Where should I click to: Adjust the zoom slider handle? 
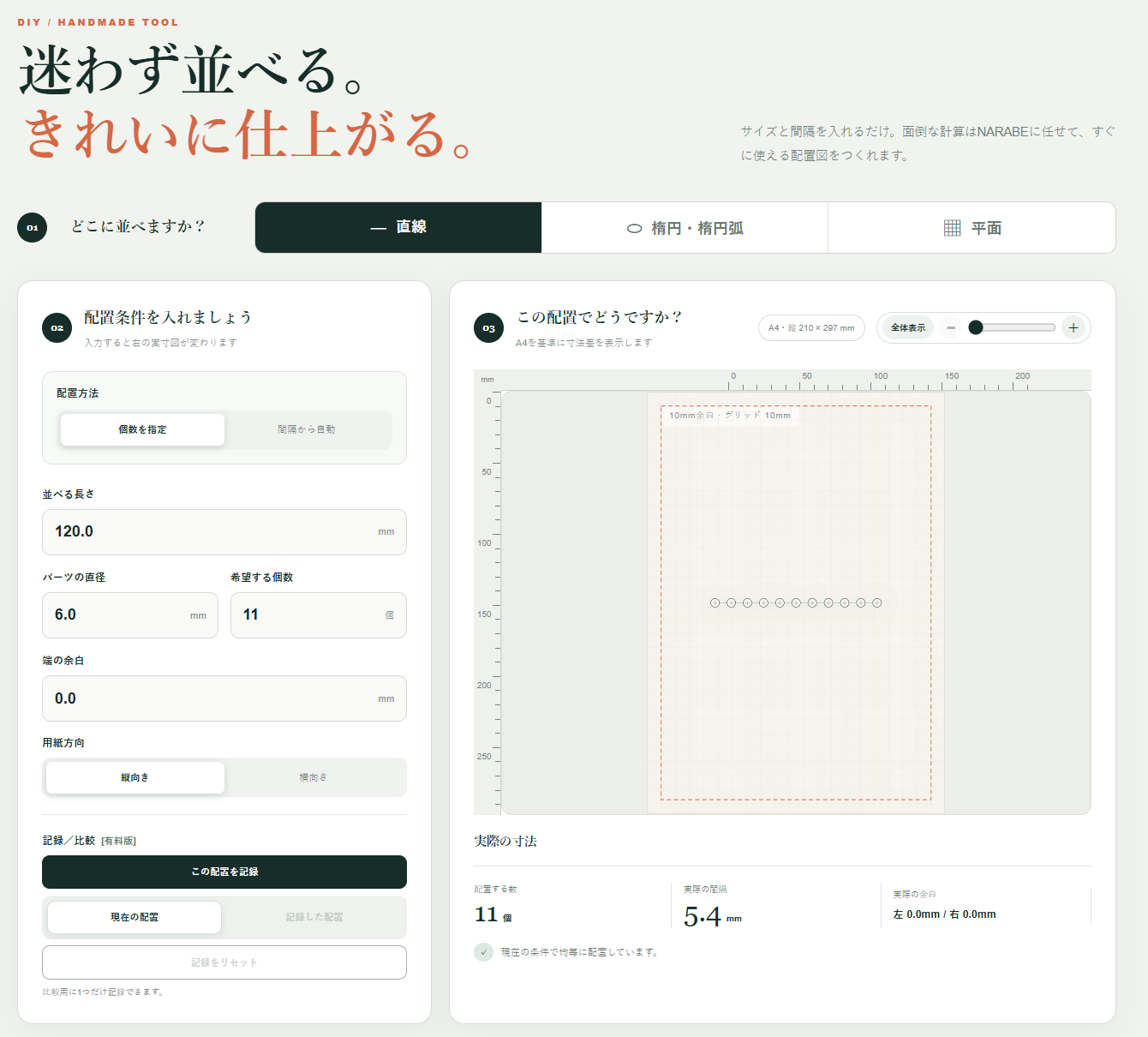(x=976, y=327)
